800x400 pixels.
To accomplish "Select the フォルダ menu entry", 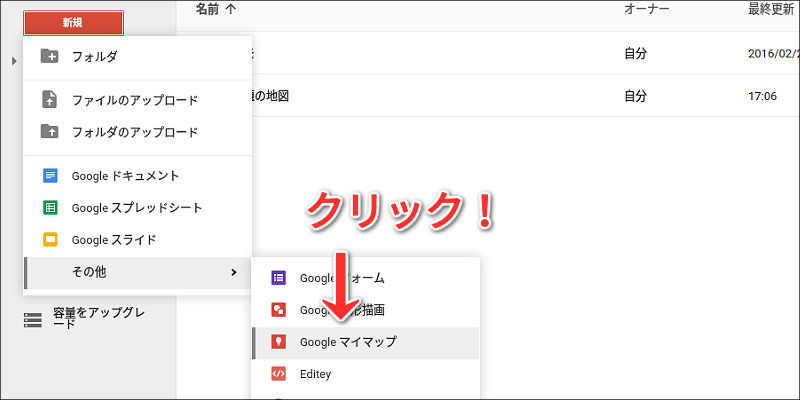I will click(x=137, y=56).
